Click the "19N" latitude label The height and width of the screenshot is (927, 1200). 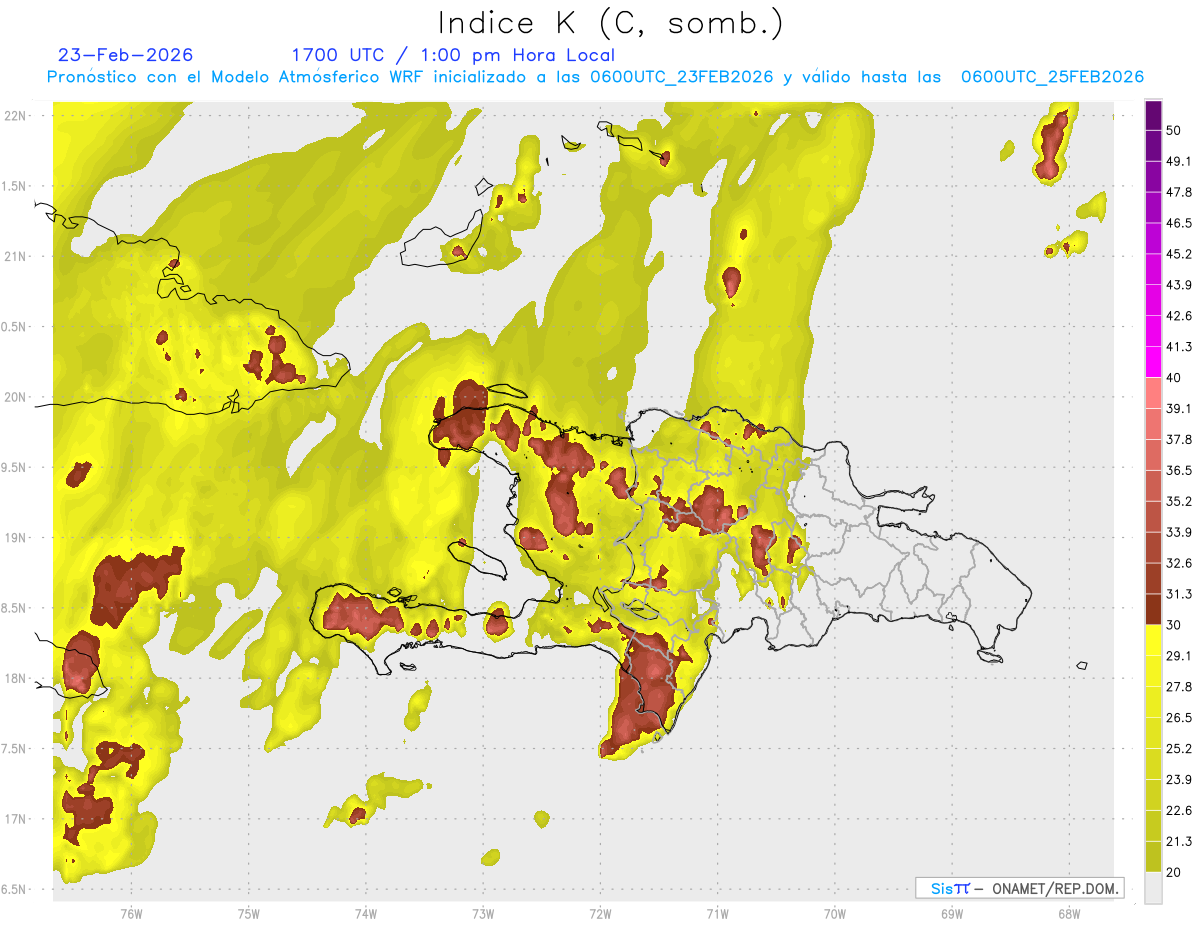(15, 538)
